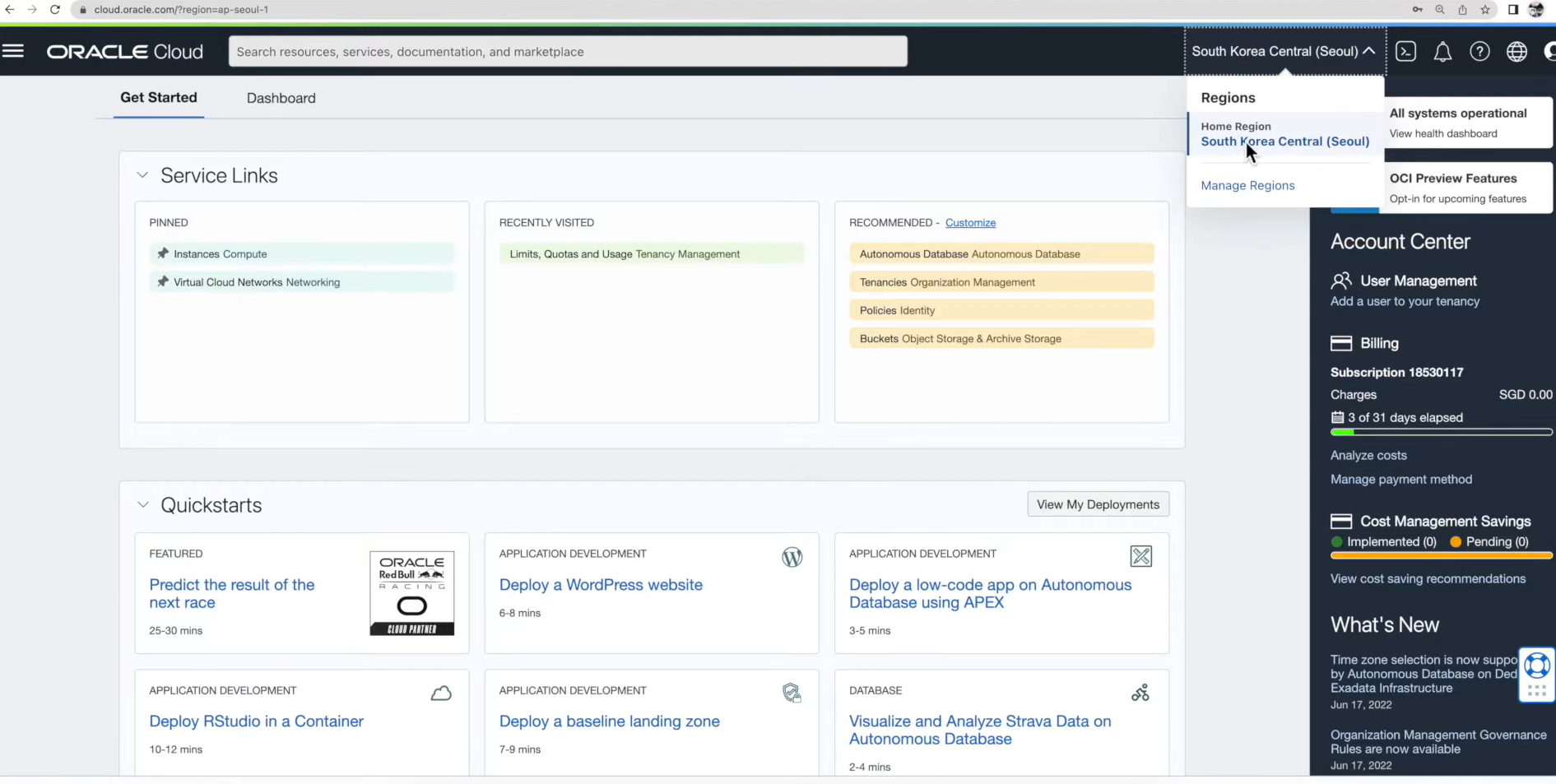This screenshot has height=784, width=1556.
Task: Click the APEX icon on the low-code card
Action: click(1141, 556)
